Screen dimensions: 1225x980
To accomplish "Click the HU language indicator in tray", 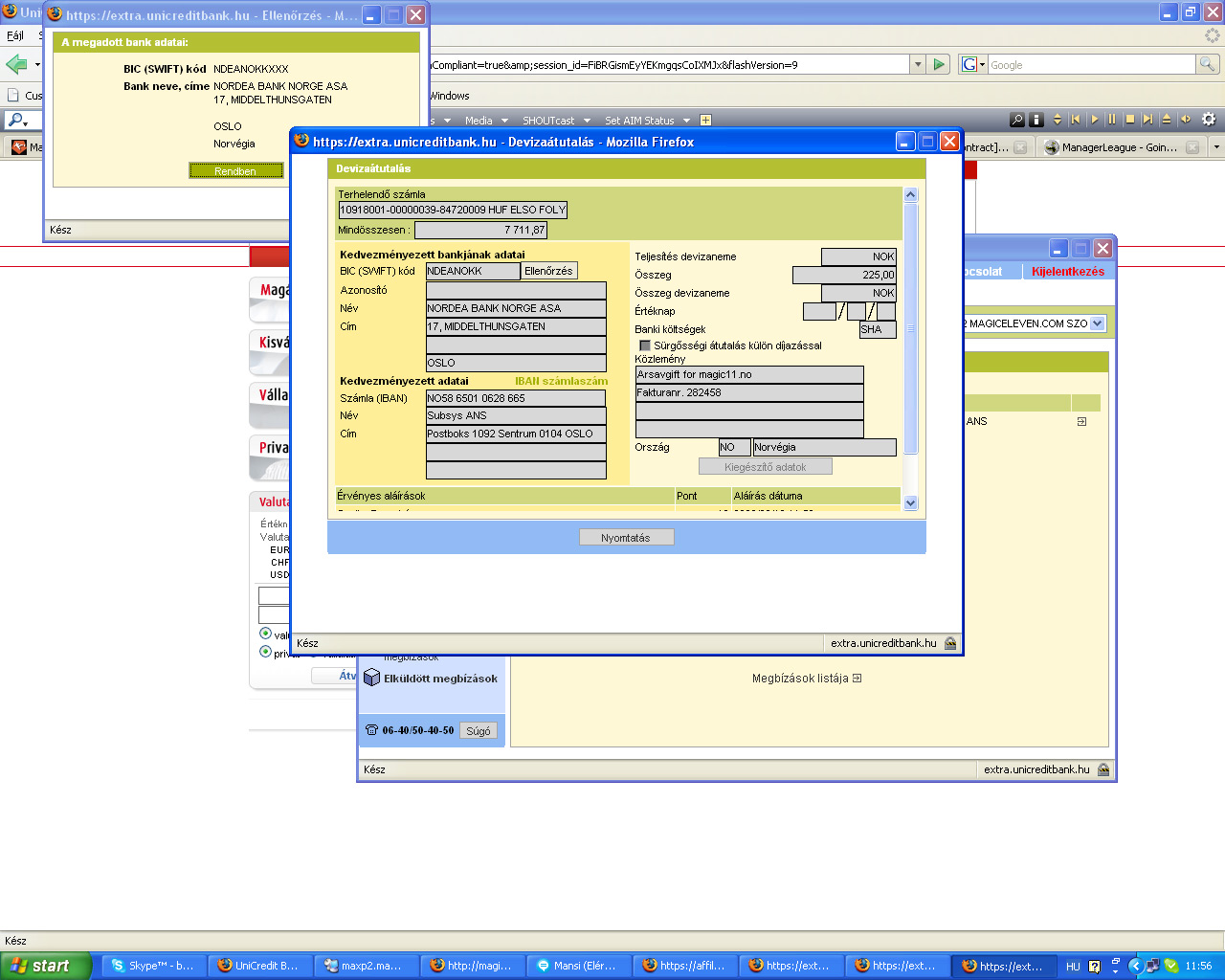I will coord(1073,967).
